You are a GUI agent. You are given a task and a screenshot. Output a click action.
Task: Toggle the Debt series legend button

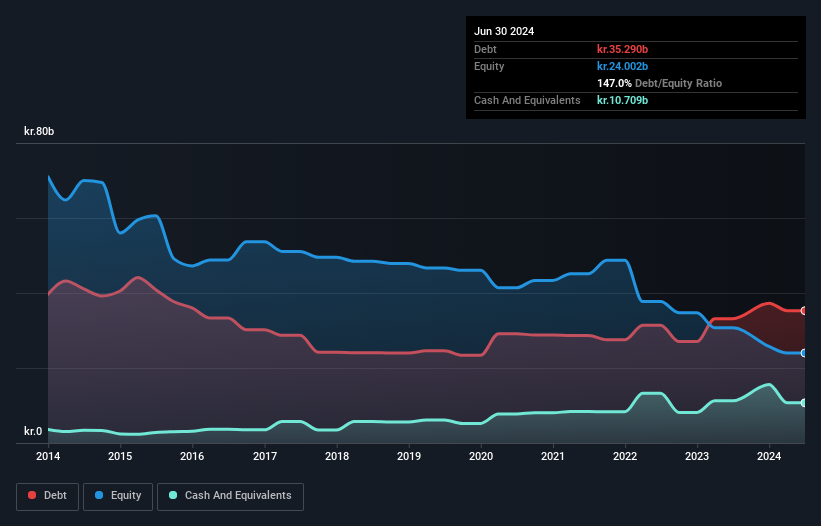[x=48, y=496]
